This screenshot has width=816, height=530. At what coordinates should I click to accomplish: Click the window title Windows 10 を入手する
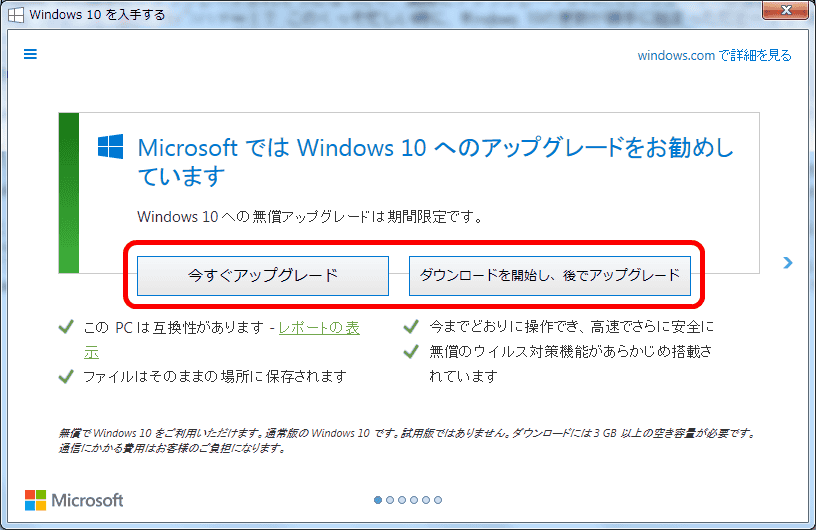(x=97, y=15)
